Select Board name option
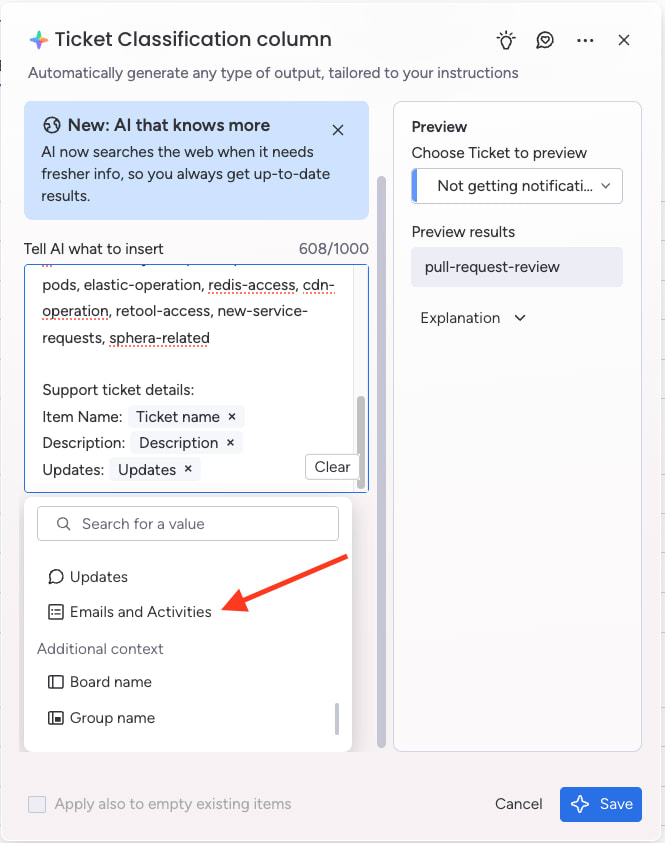 [100, 682]
